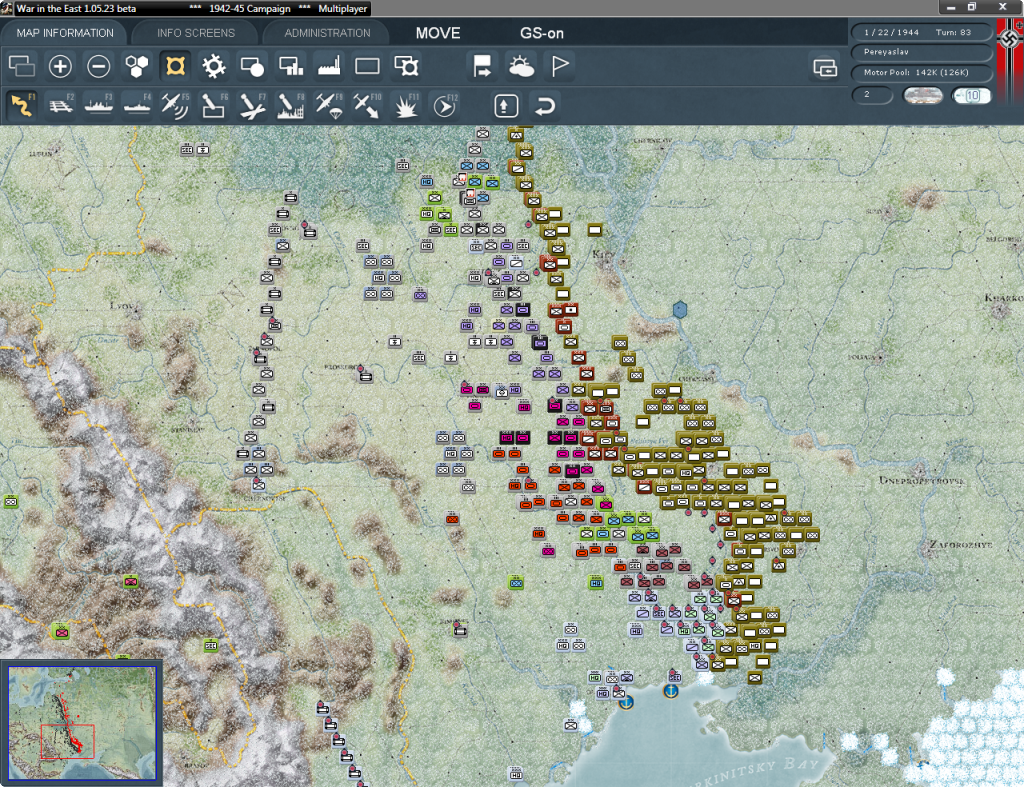Open the MAP INFORMATION tab
This screenshot has width=1024, height=787.
coord(65,33)
